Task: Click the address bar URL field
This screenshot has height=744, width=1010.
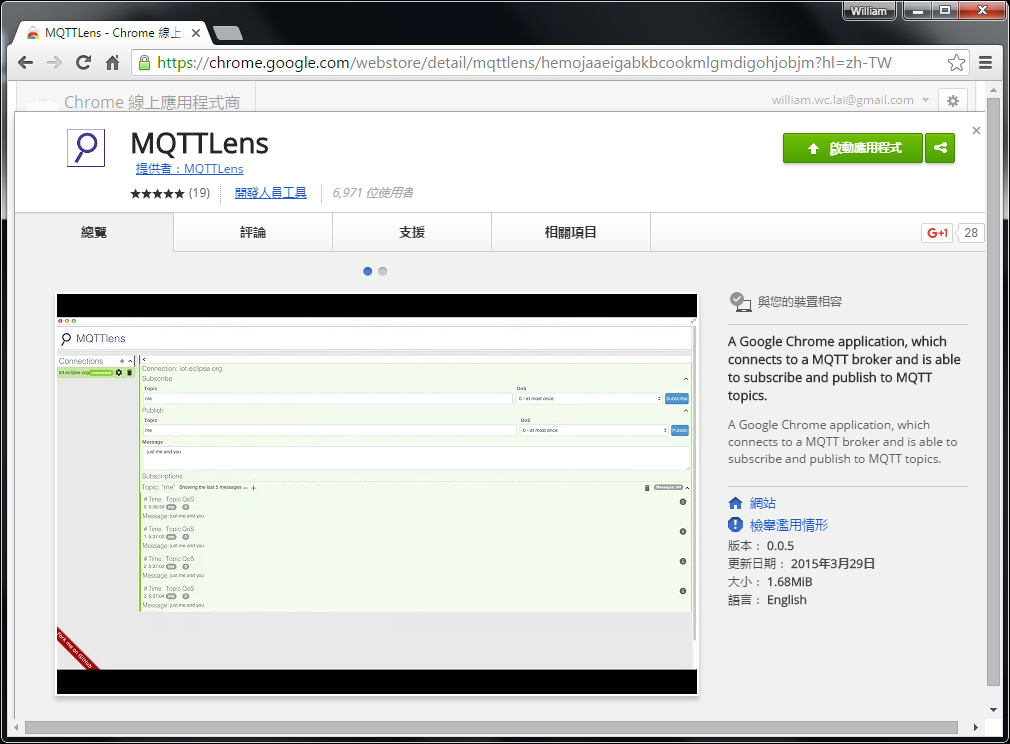Action: point(551,62)
